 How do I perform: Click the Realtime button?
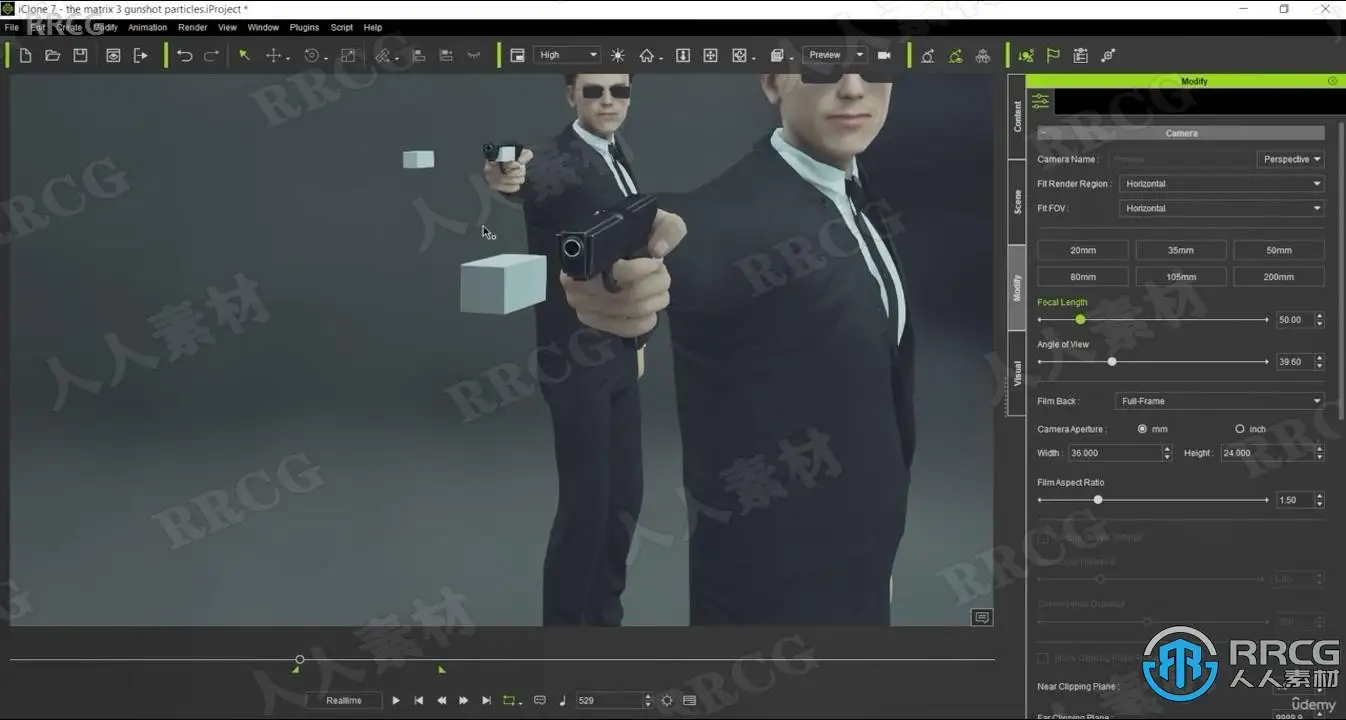tap(344, 701)
